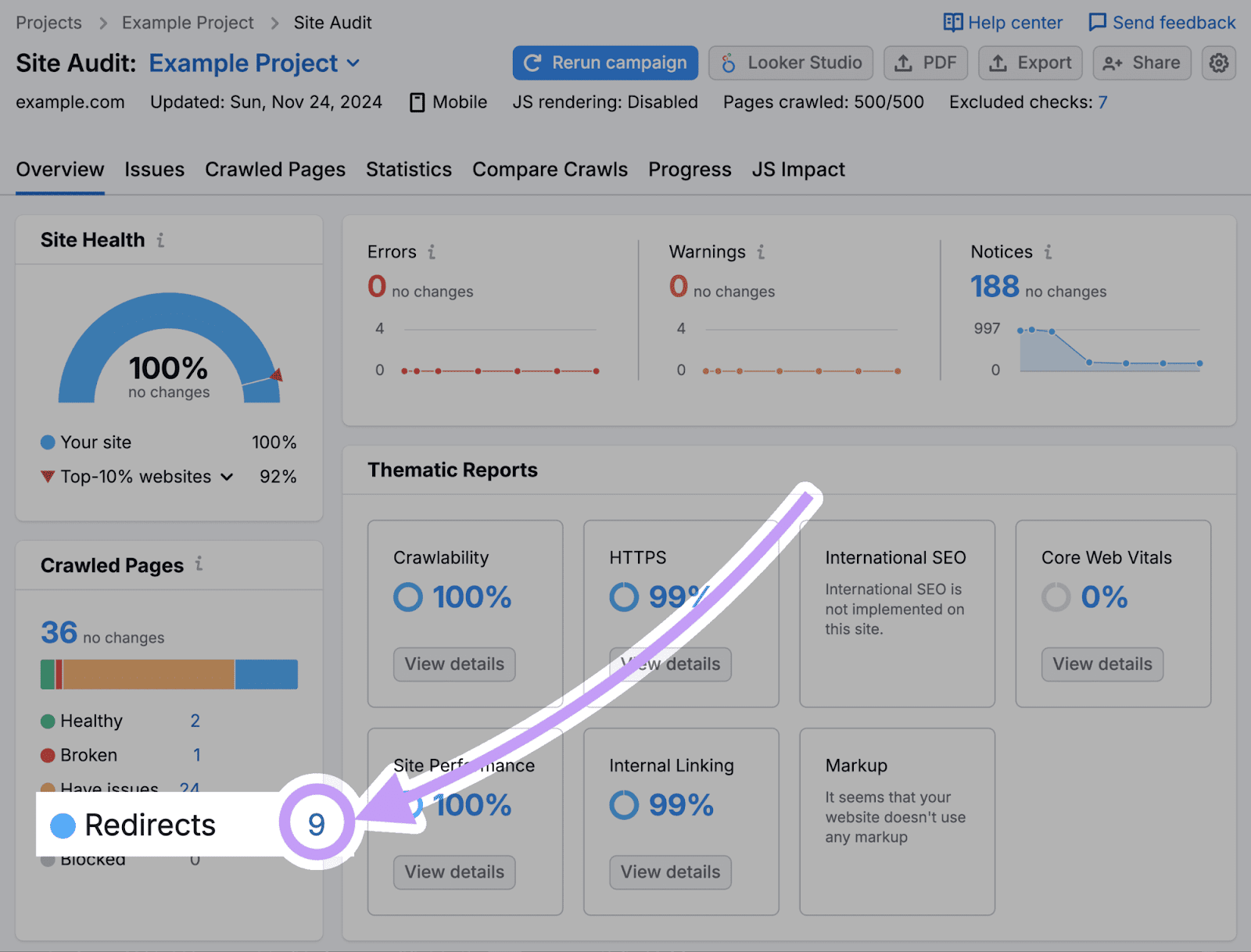Click the Send feedback icon
The width and height of the screenshot is (1251, 952).
coord(1099,23)
